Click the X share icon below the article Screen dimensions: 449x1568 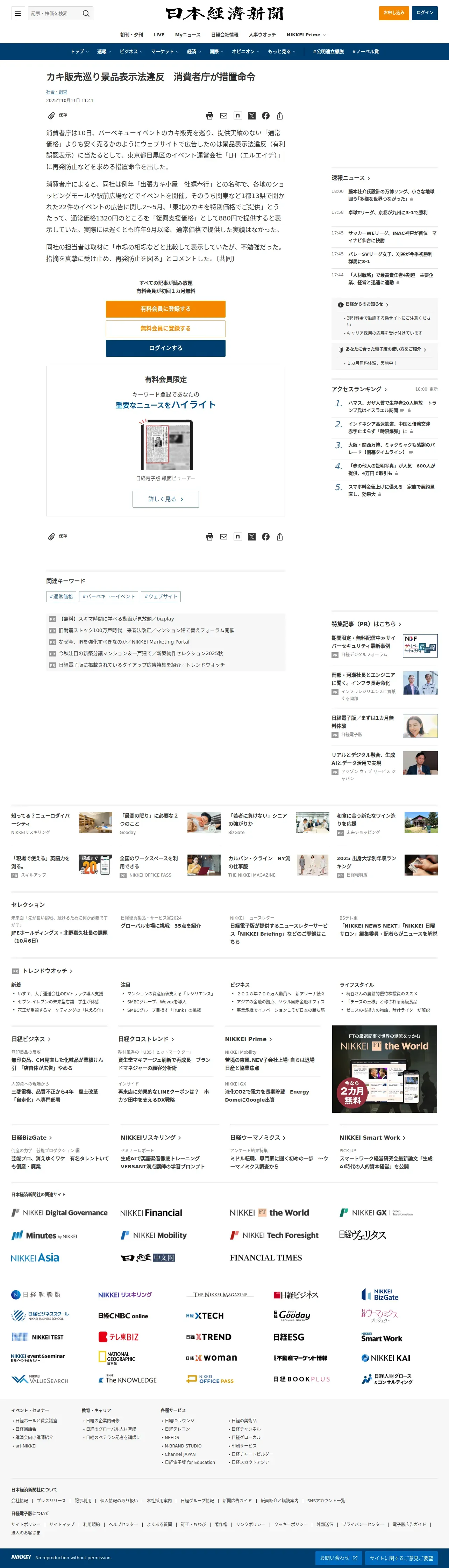252,537
